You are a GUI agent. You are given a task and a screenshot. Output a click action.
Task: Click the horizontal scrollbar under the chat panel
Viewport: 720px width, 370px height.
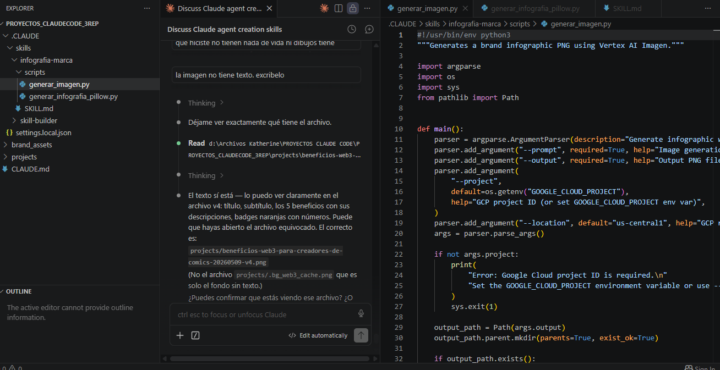(270, 359)
